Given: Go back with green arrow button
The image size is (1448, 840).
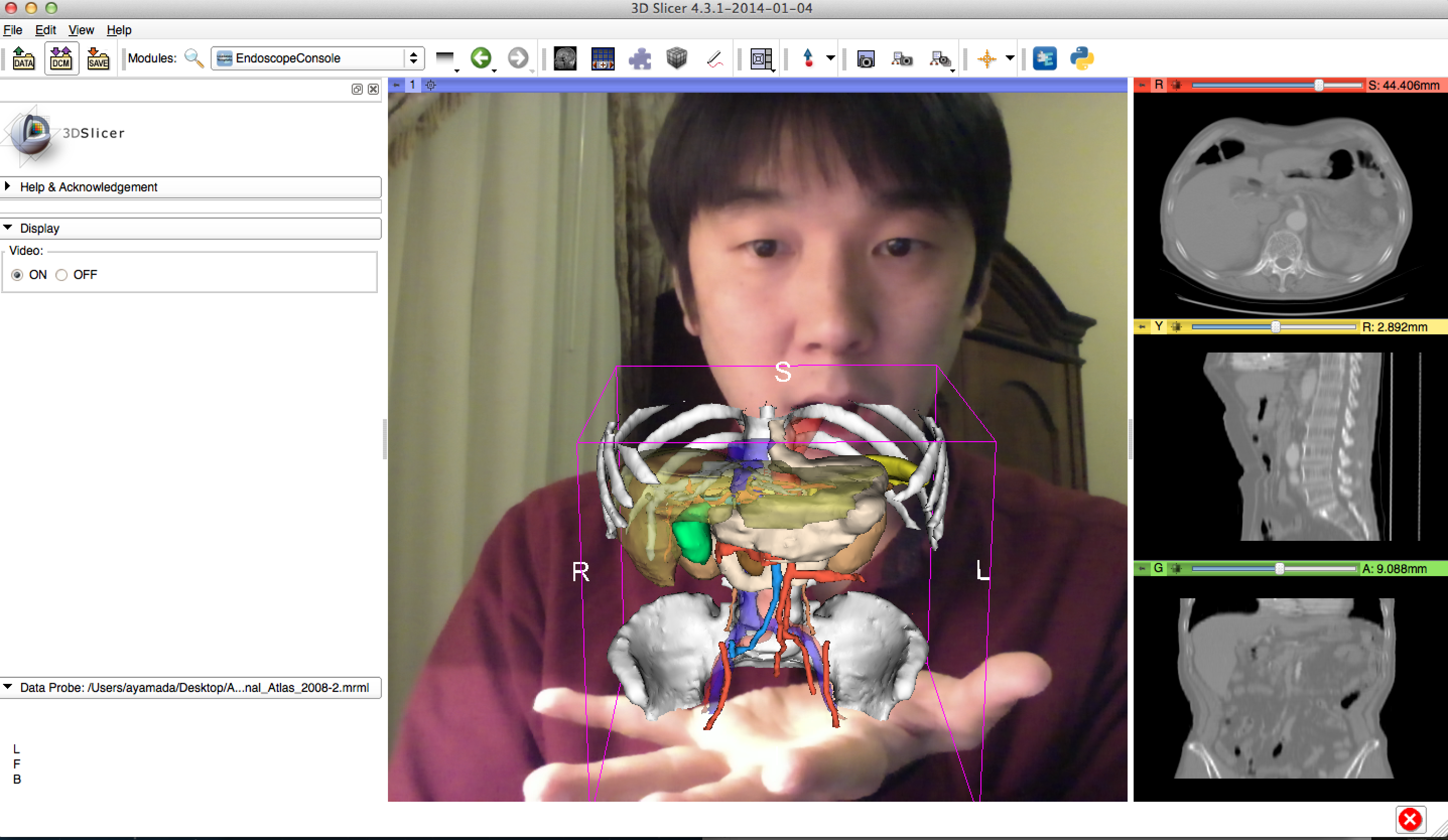Looking at the screenshot, I should pyautogui.click(x=480, y=58).
